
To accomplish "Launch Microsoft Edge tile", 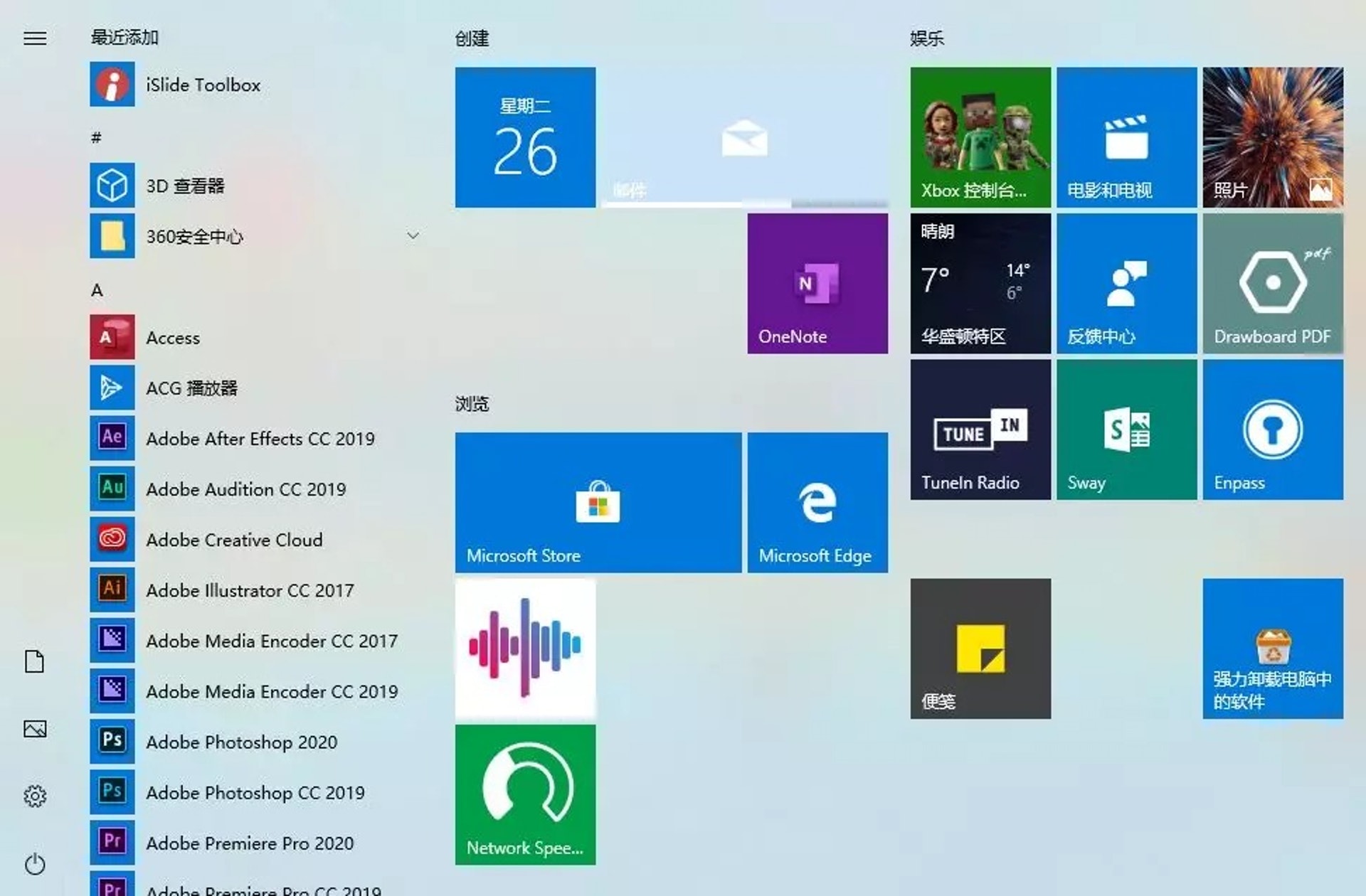I will coord(817,502).
